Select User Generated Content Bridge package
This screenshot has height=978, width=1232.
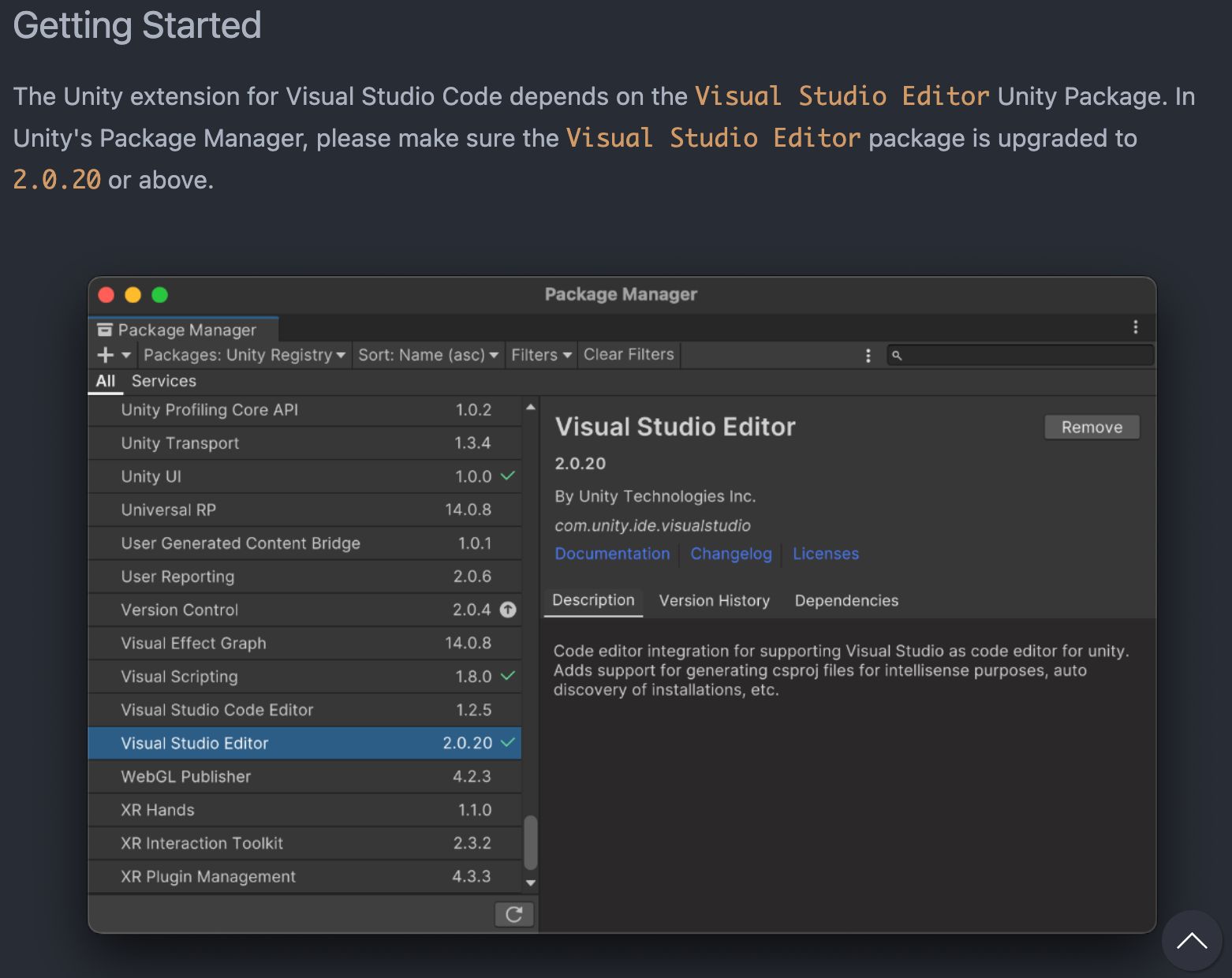305,543
